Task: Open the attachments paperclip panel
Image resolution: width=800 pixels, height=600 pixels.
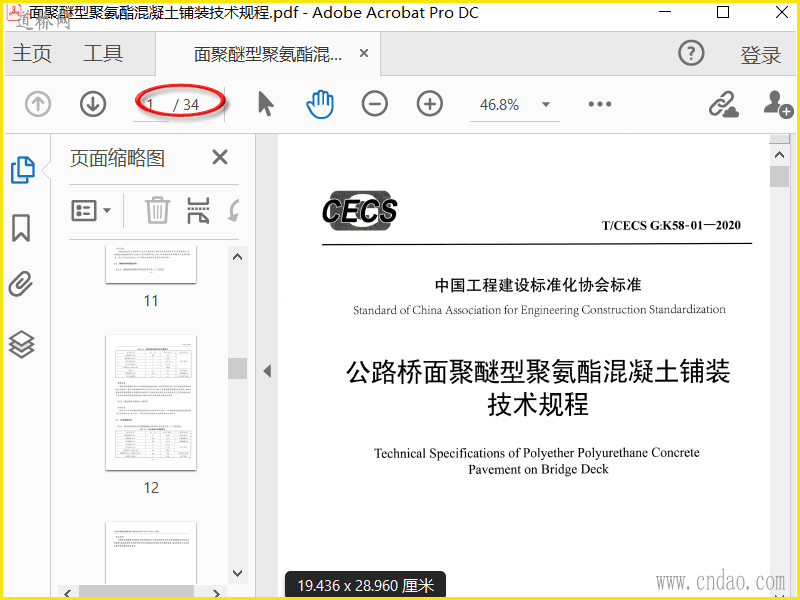Action: point(21,284)
